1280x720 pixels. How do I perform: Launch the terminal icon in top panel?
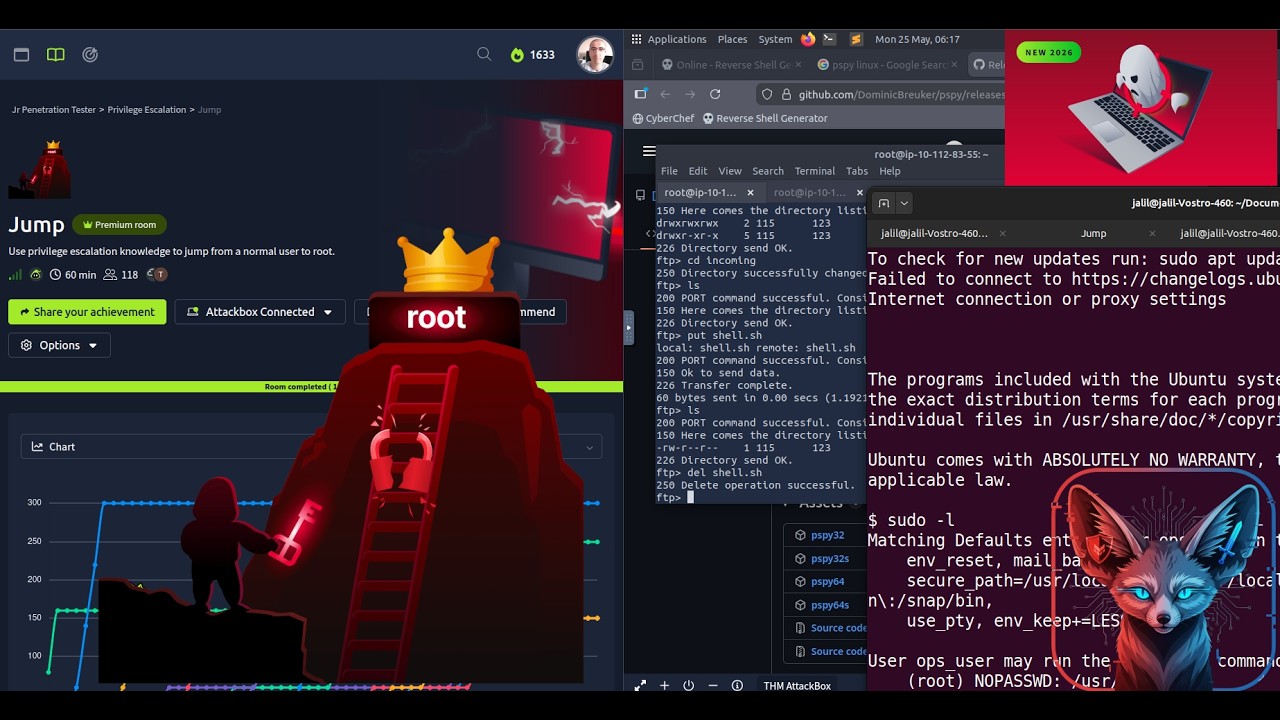(829, 39)
